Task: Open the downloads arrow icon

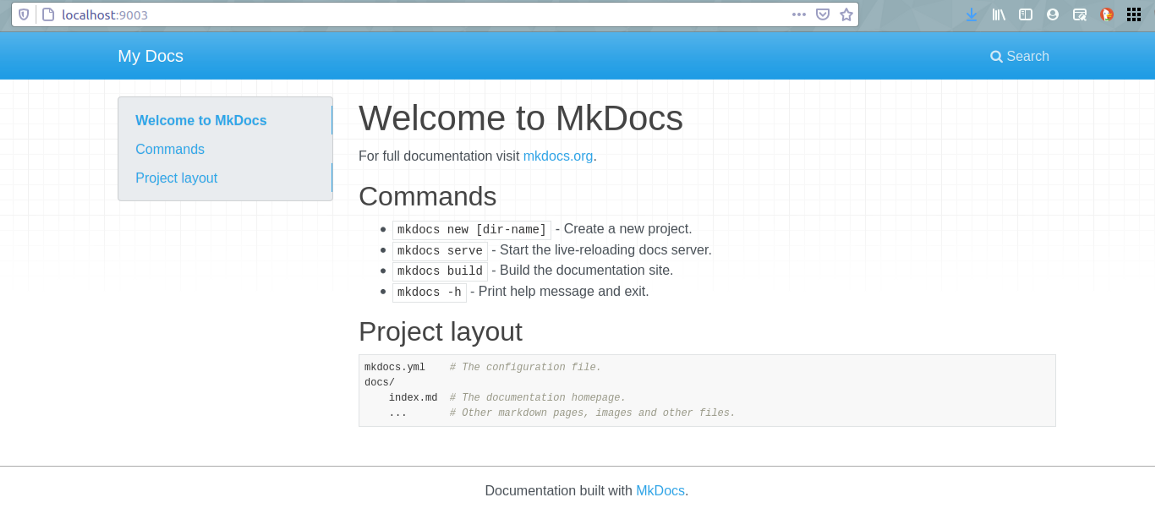Action: (x=972, y=15)
